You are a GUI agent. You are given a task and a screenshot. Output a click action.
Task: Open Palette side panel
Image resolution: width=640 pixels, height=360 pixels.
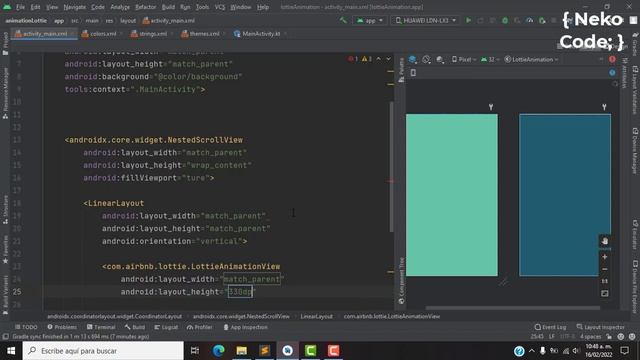[401, 70]
